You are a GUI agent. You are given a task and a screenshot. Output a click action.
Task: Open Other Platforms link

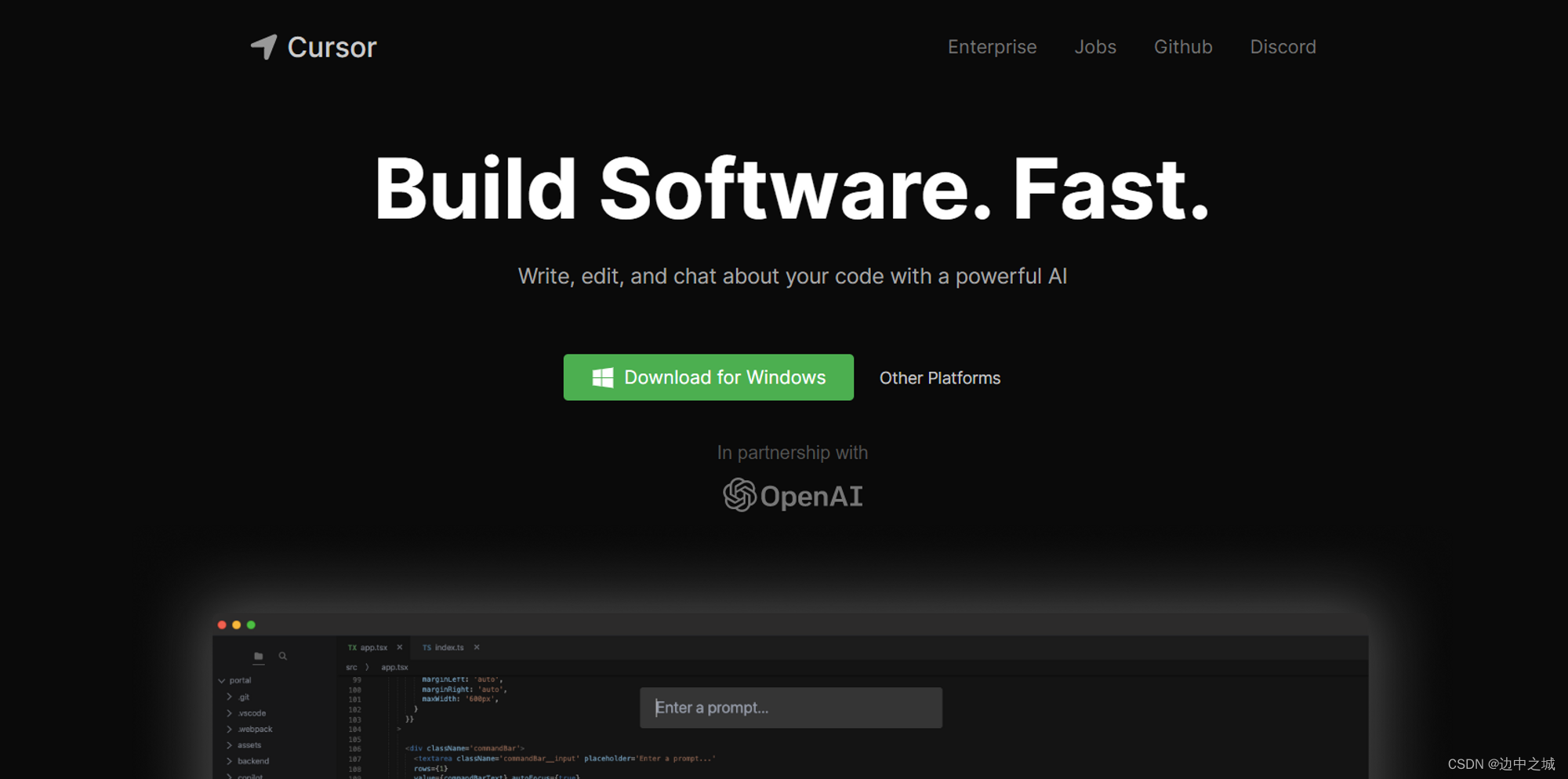940,378
